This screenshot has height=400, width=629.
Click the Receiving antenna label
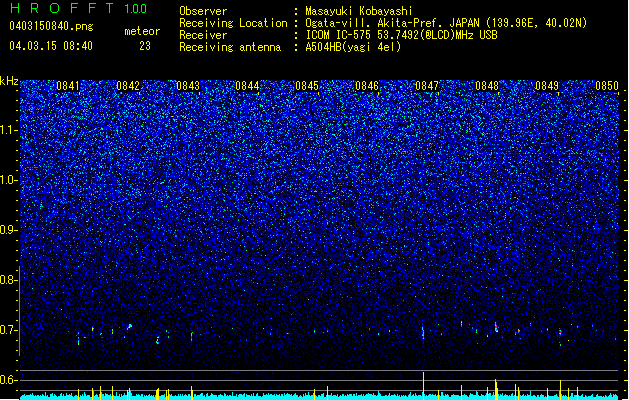pyautogui.click(x=230, y=47)
